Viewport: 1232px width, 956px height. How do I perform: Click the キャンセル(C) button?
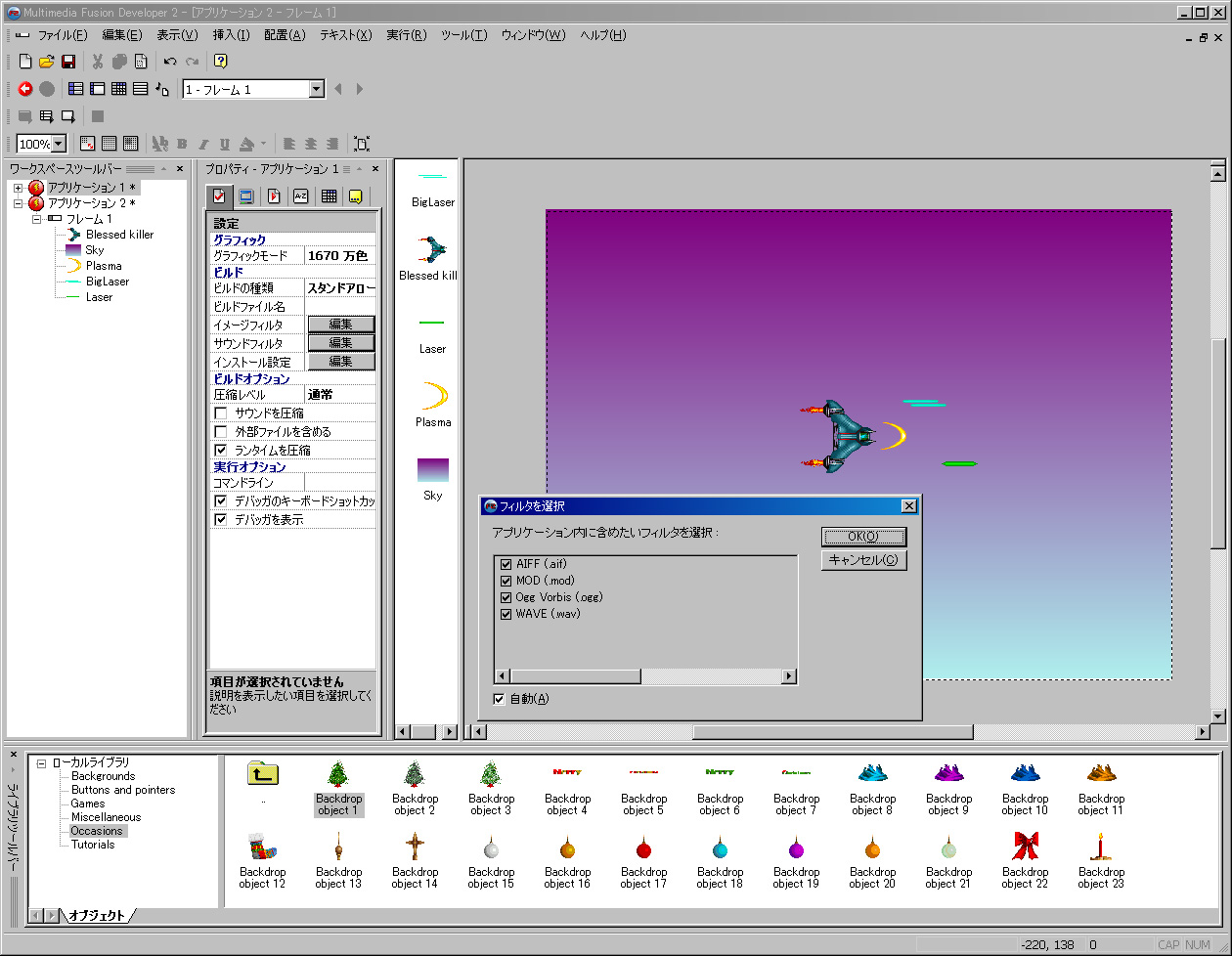click(x=863, y=560)
